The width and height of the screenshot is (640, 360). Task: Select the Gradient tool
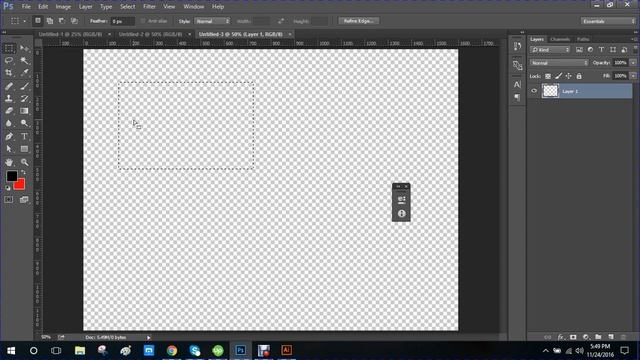pyautogui.click(x=24, y=111)
